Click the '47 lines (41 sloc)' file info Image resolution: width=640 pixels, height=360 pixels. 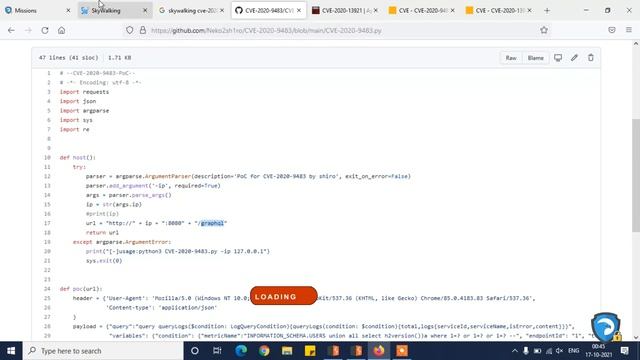(68, 58)
